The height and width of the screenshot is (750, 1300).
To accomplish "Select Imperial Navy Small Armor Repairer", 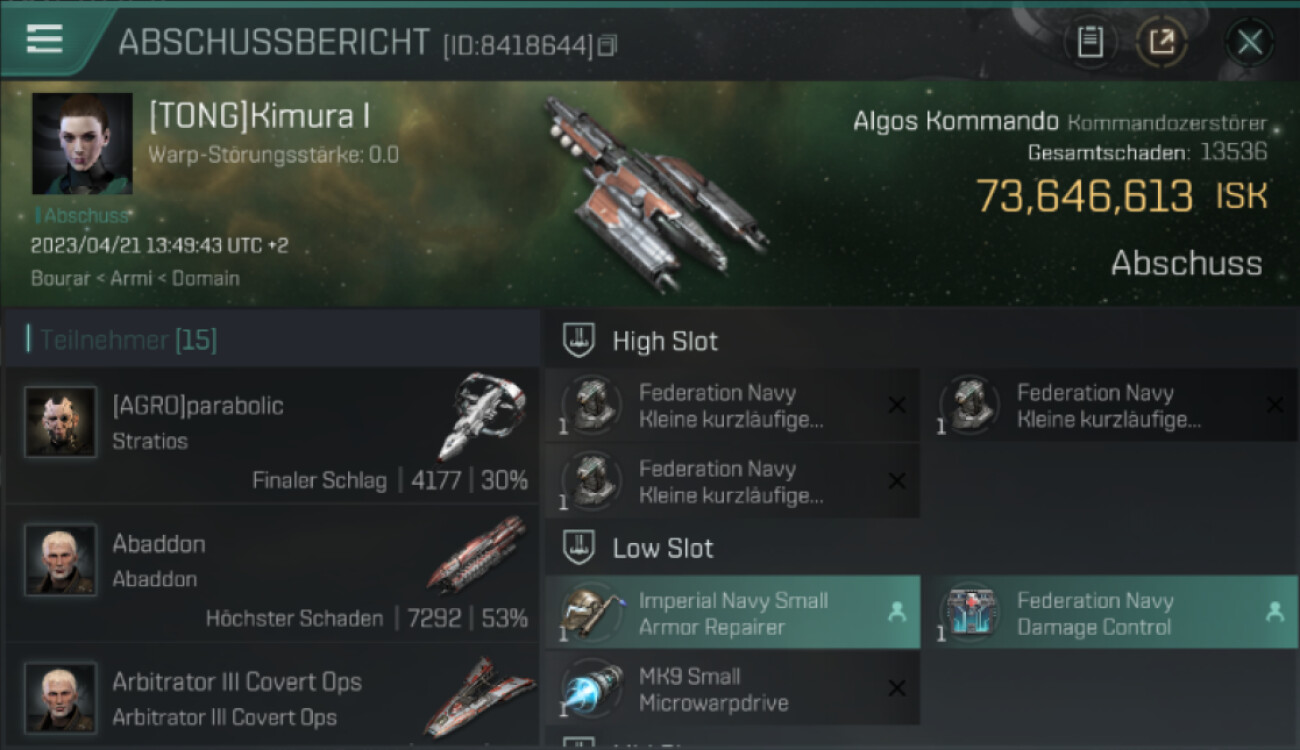I will pyautogui.click(x=733, y=613).
